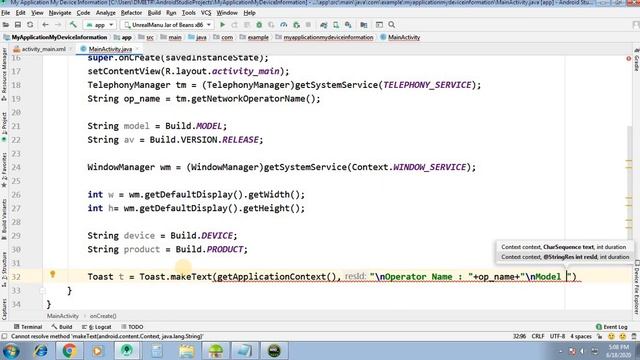Viewport: 640px width, 360px height.
Task: Click line 32 caret position at 32:96
Action: pos(567,277)
